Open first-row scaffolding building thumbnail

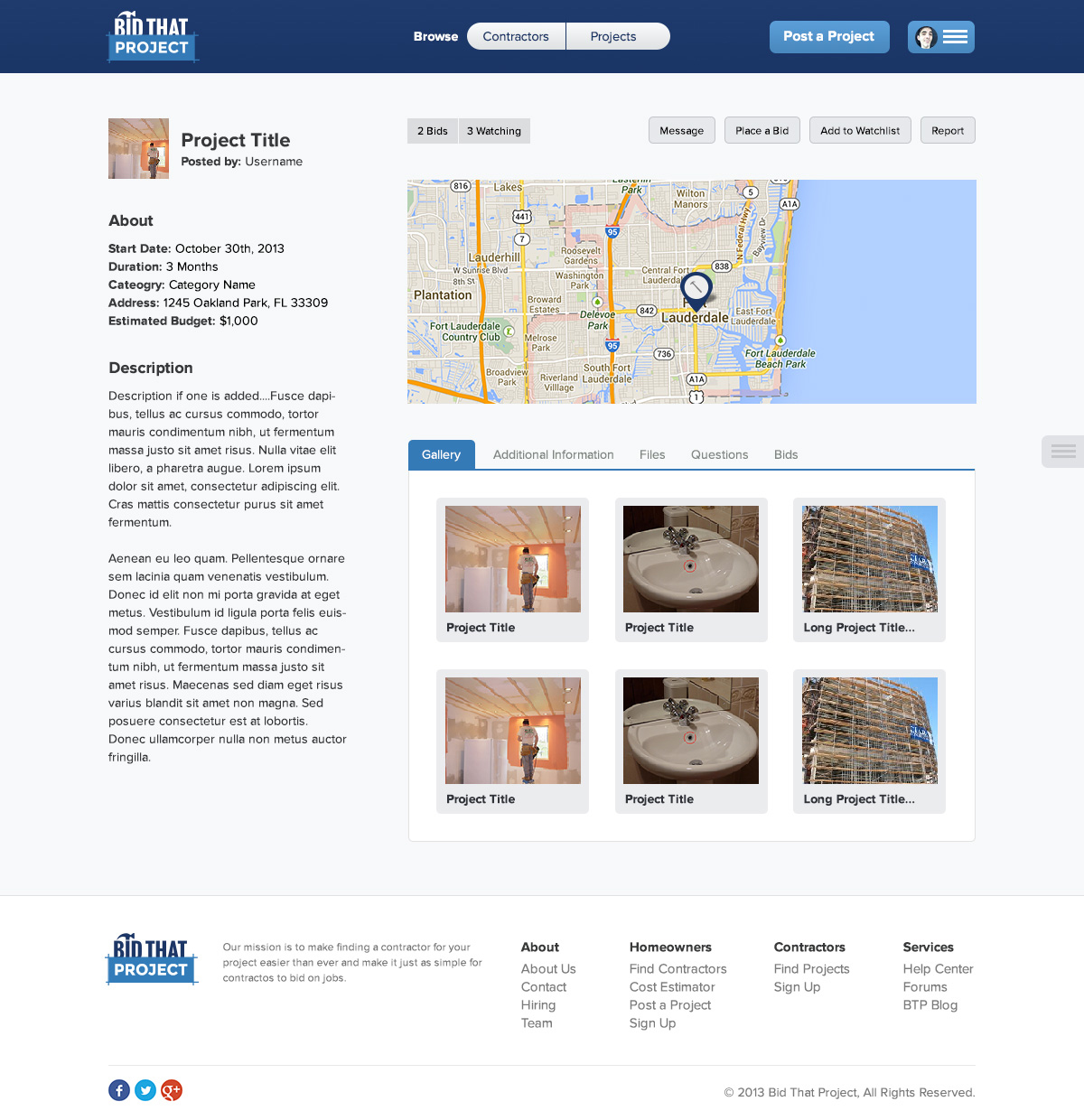click(870, 559)
